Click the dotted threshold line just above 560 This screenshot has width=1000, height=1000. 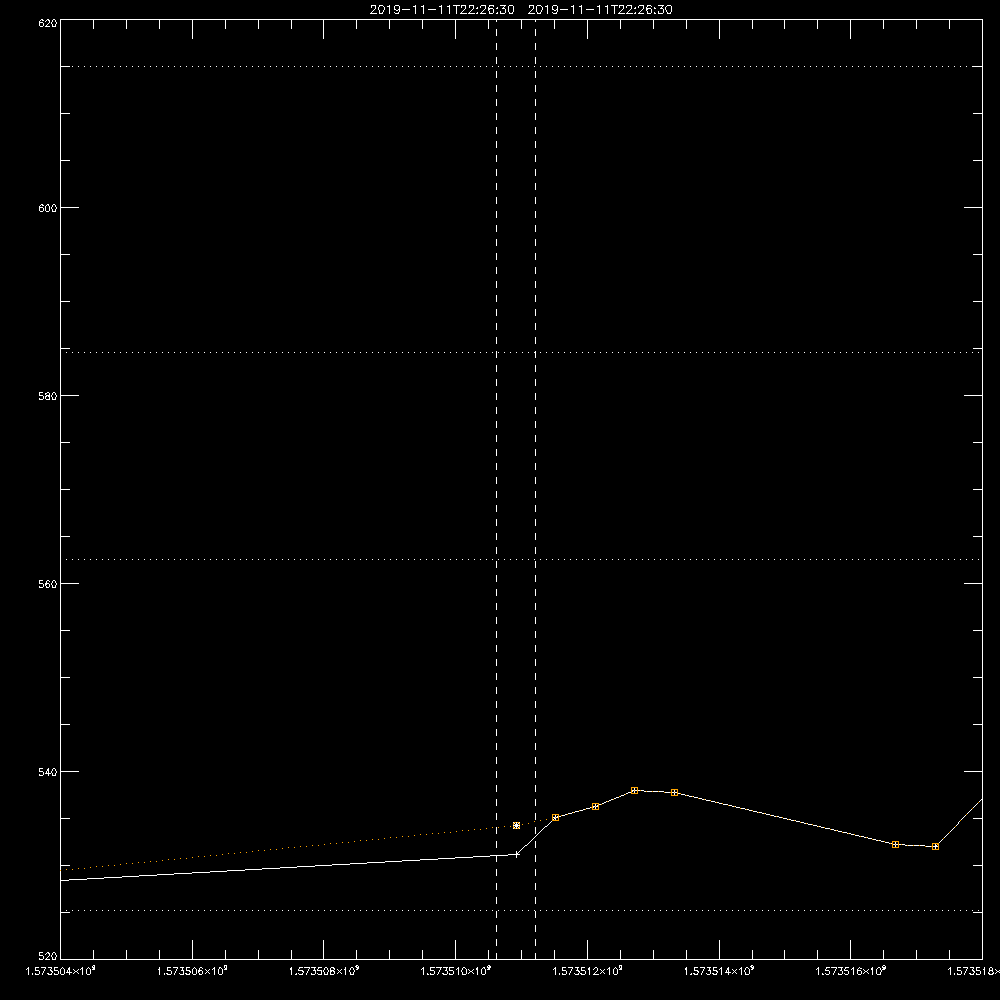coord(521,559)
